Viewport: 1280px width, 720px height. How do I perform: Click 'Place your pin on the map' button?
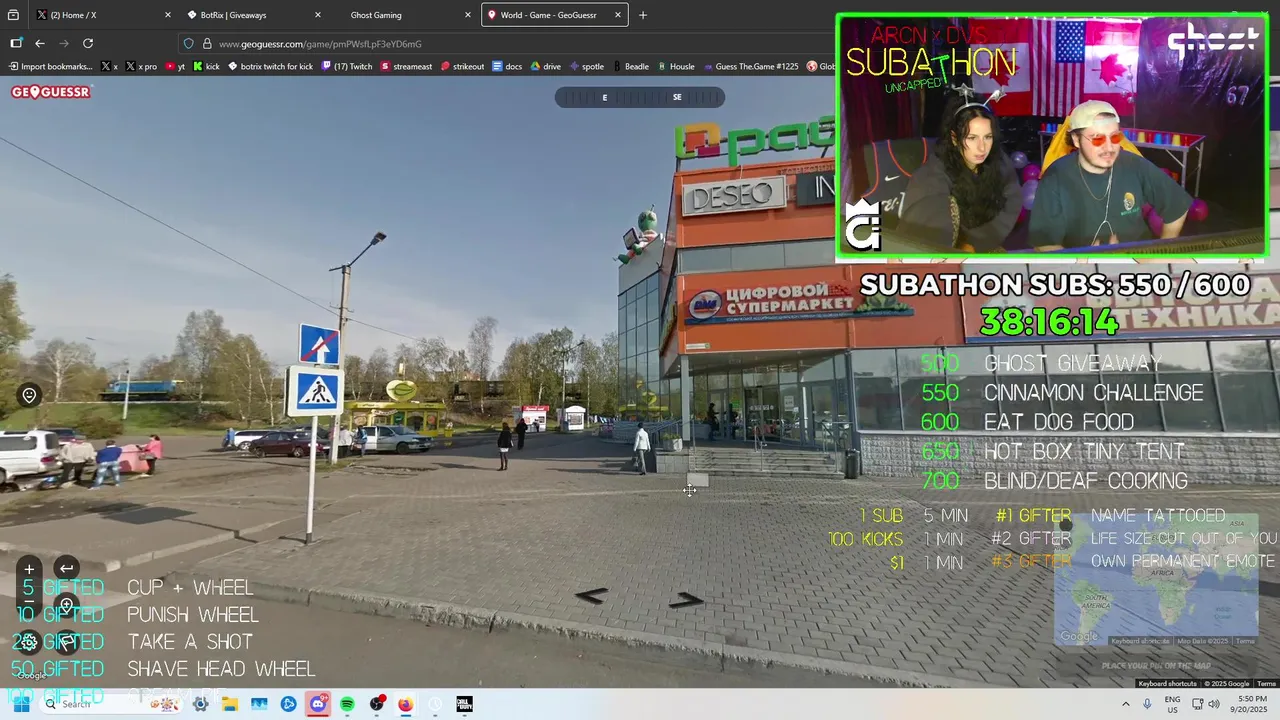coord(1156,666)
